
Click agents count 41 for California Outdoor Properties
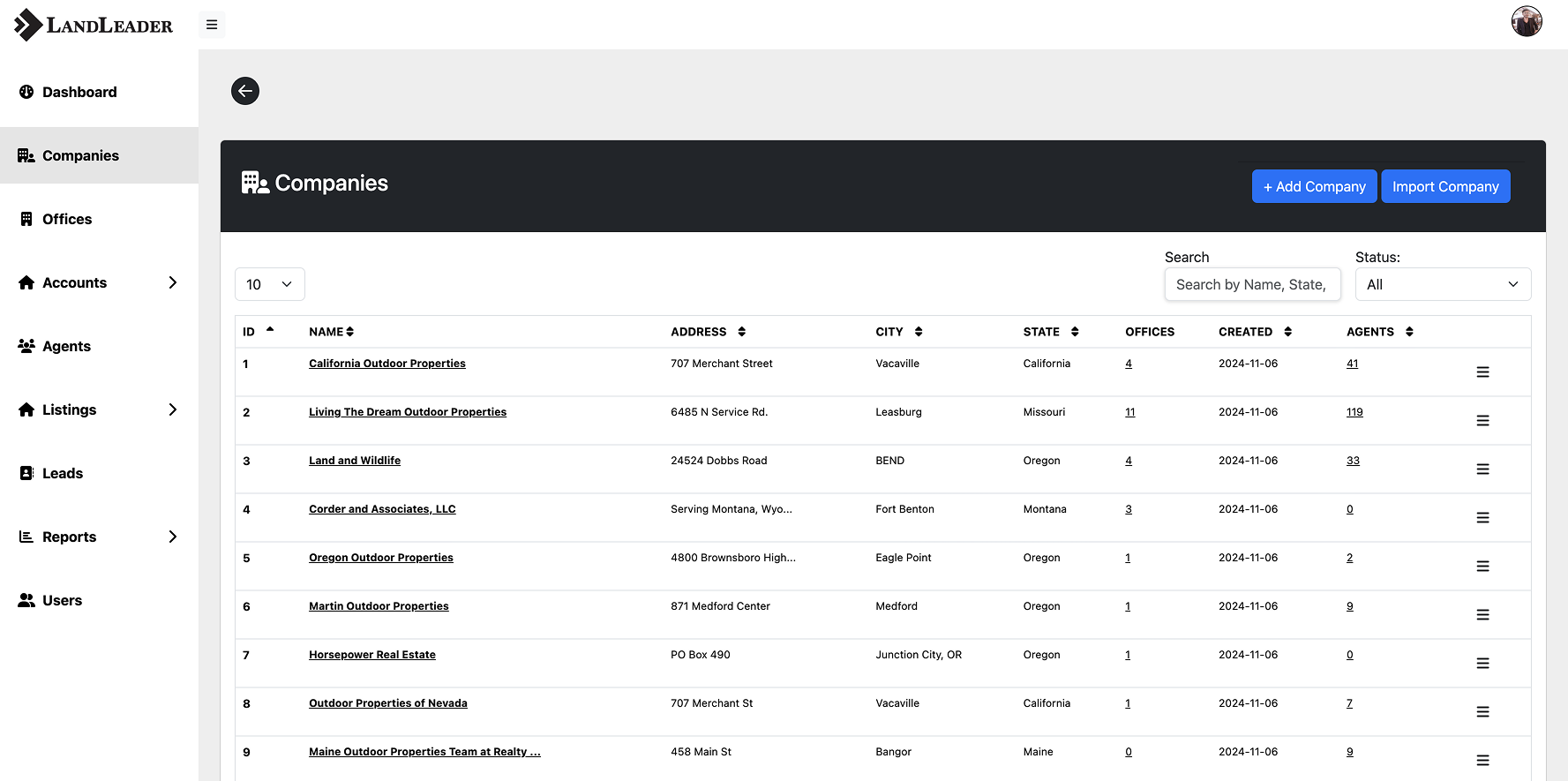1352,364
